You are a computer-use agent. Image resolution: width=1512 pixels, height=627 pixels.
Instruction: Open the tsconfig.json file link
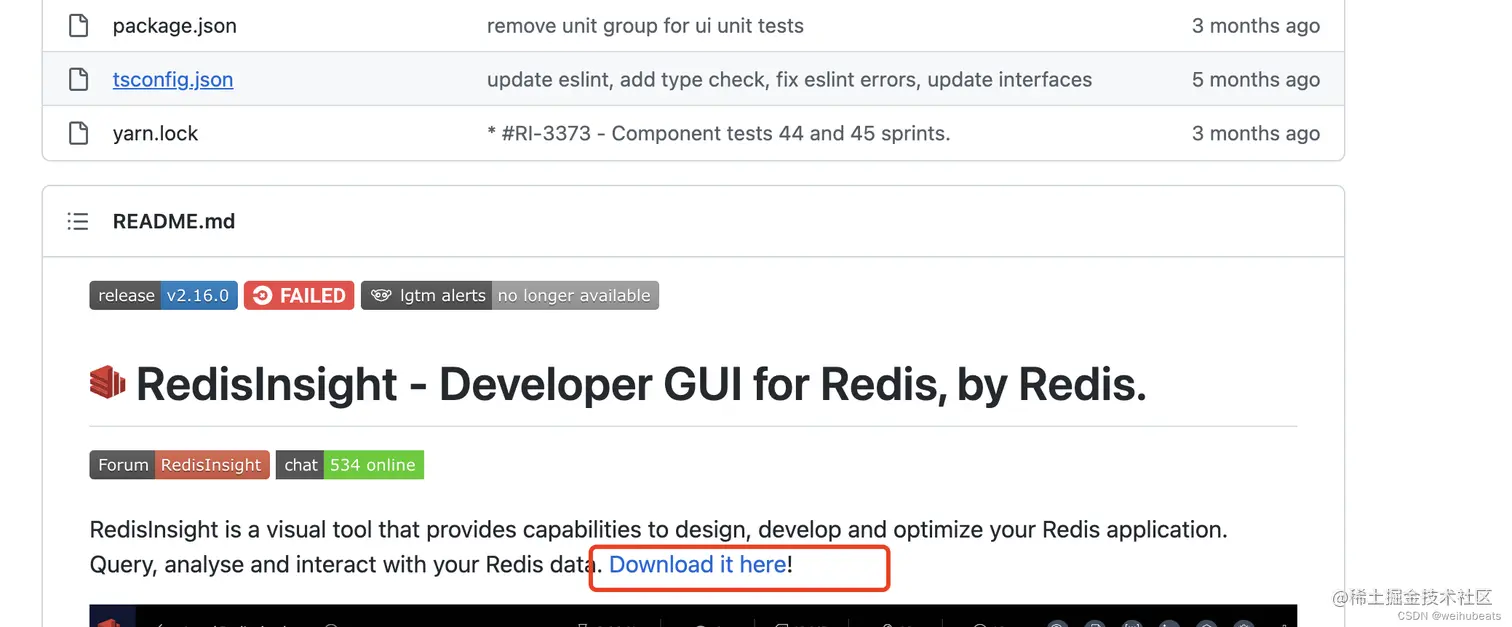(173, 80)
